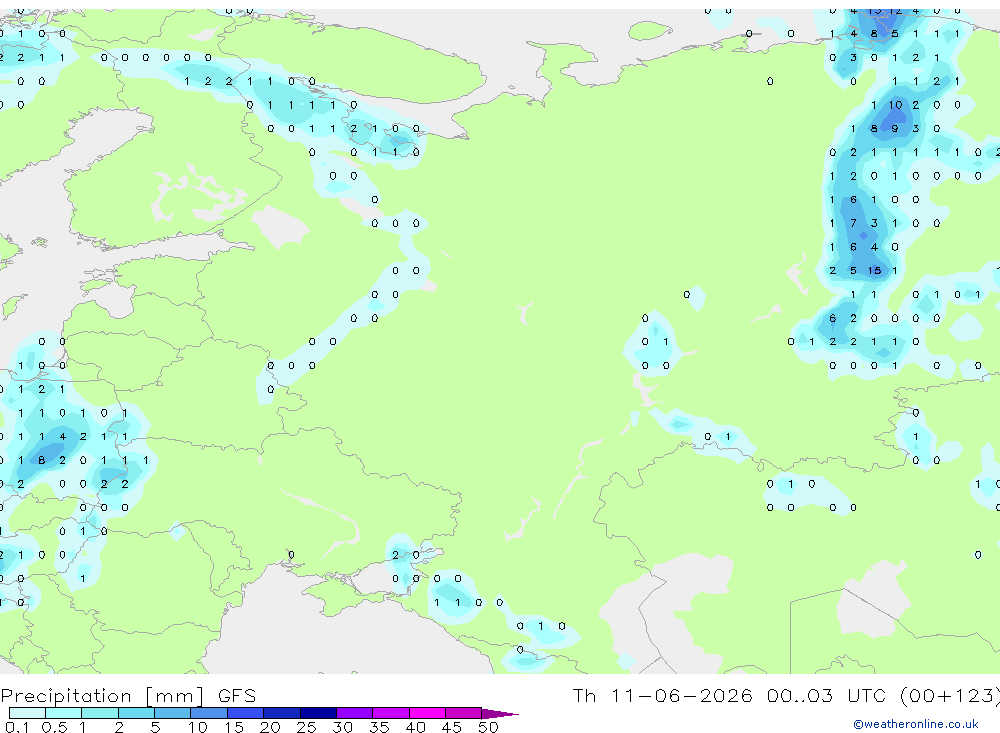Click the legend tick label "50"
The width and height of the screenshot is (1000, 733).
tap(488, 727)
